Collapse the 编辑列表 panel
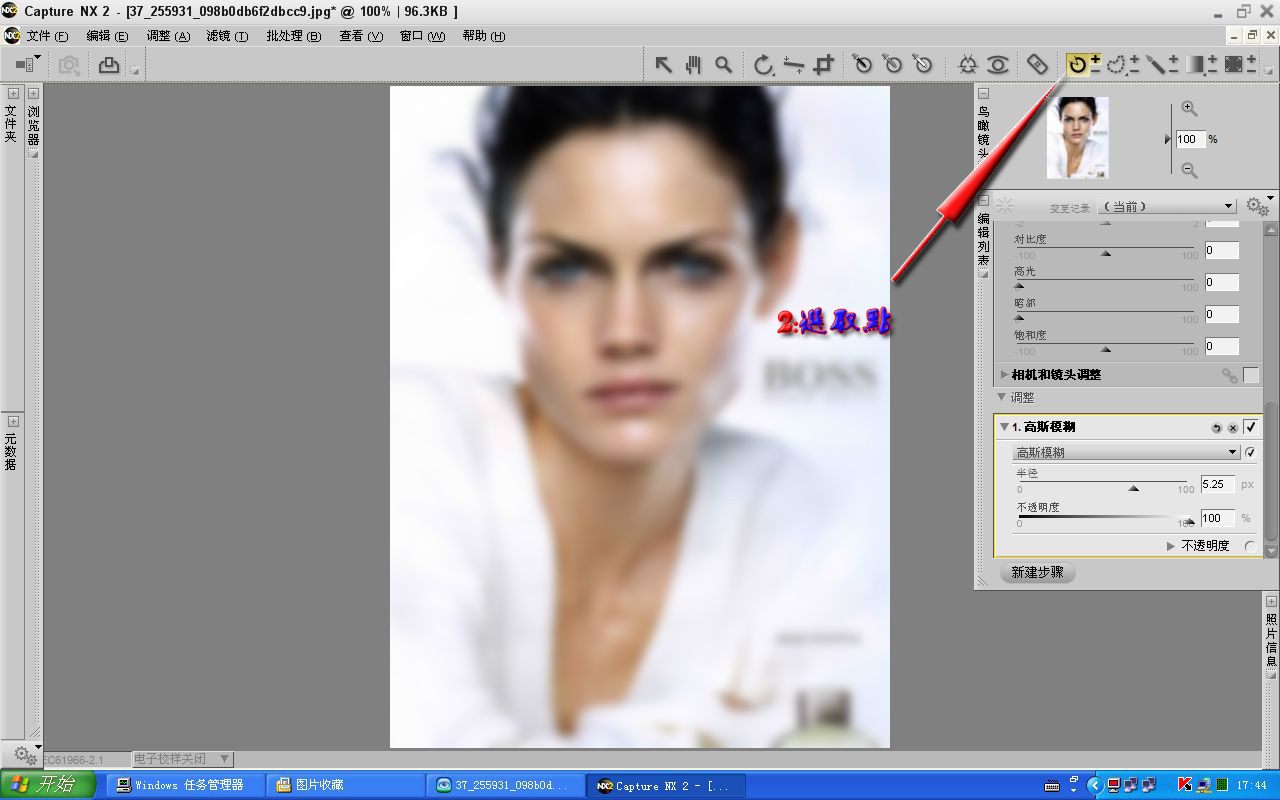The image size is (1280, 800). tap(984, 200)
